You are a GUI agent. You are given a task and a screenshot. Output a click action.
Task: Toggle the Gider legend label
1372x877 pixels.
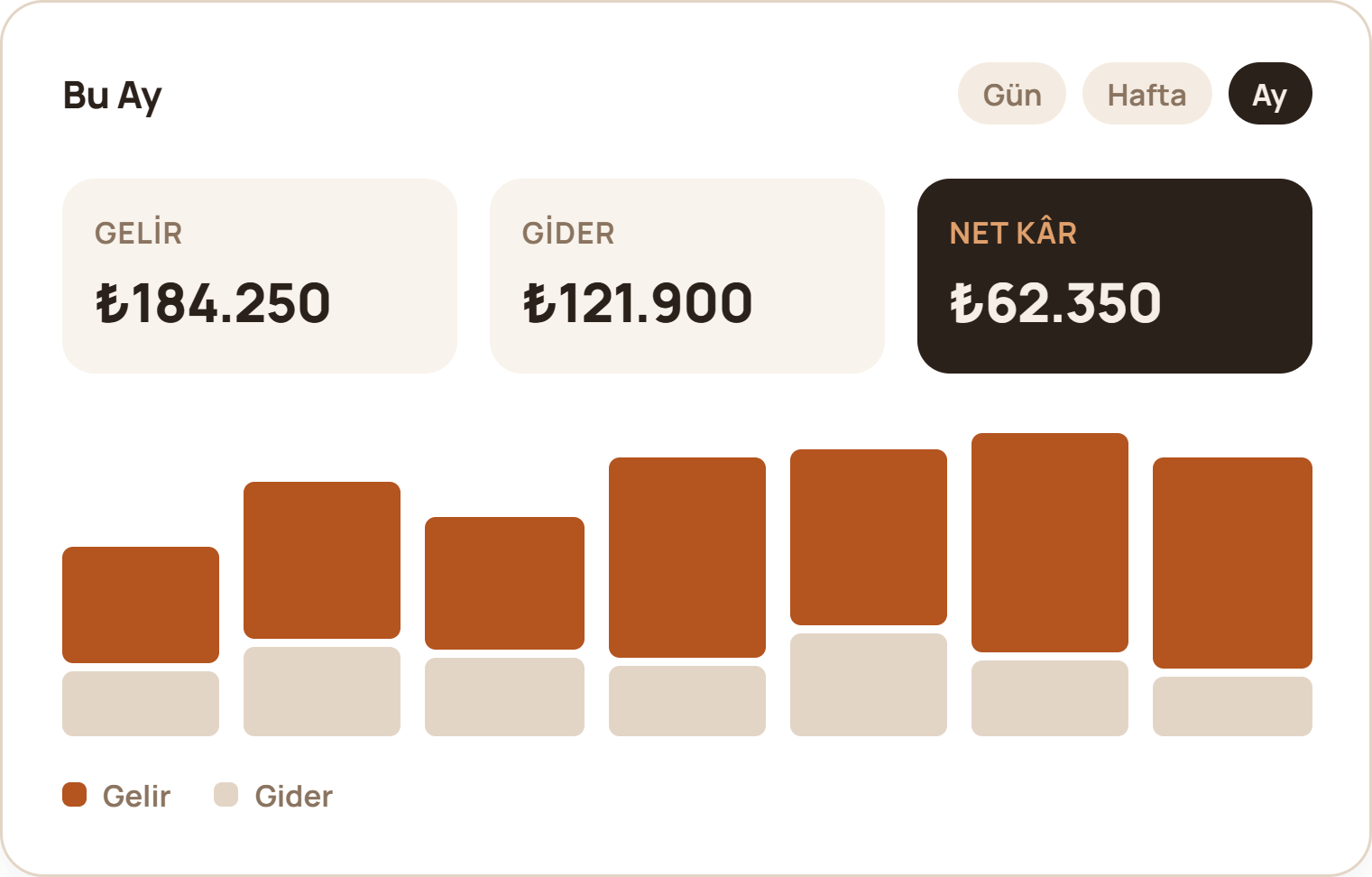click(x=293, y=796)
